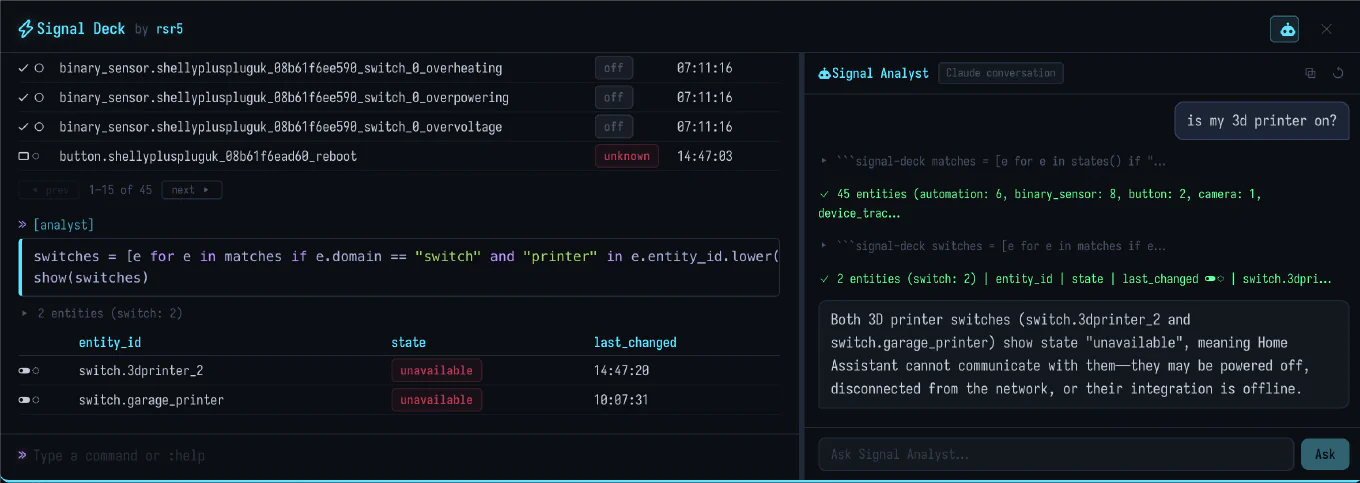Click the switches code editor block
This screenshot has width=1360, height=483.
[x=399, y=267]
